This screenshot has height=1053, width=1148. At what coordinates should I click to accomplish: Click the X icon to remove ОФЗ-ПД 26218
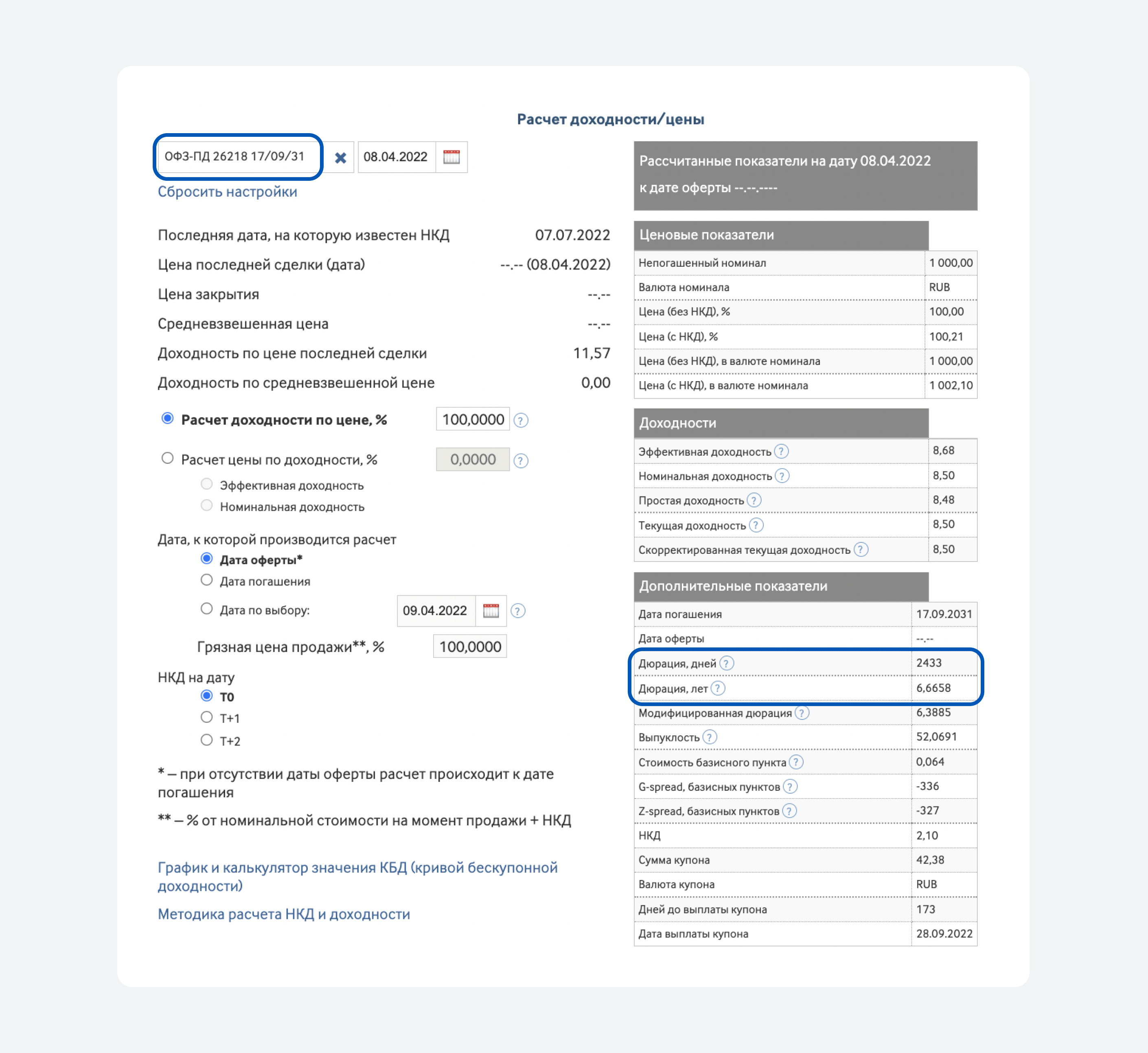(x=340, y=157)
